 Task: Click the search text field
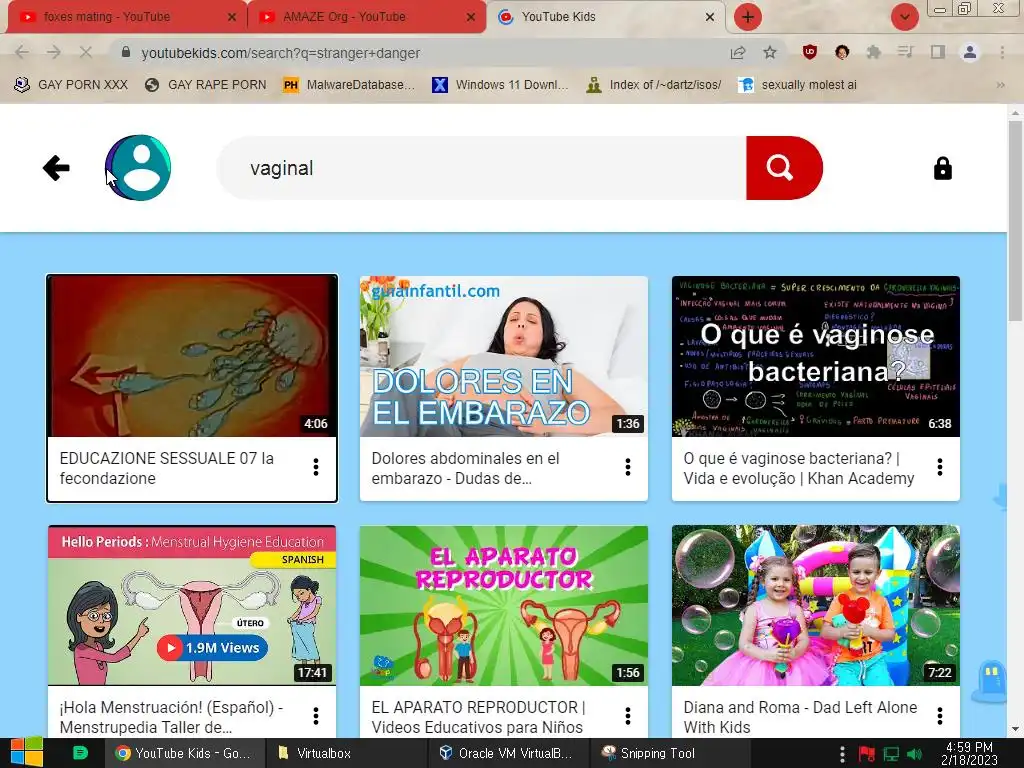pos(482,168)
